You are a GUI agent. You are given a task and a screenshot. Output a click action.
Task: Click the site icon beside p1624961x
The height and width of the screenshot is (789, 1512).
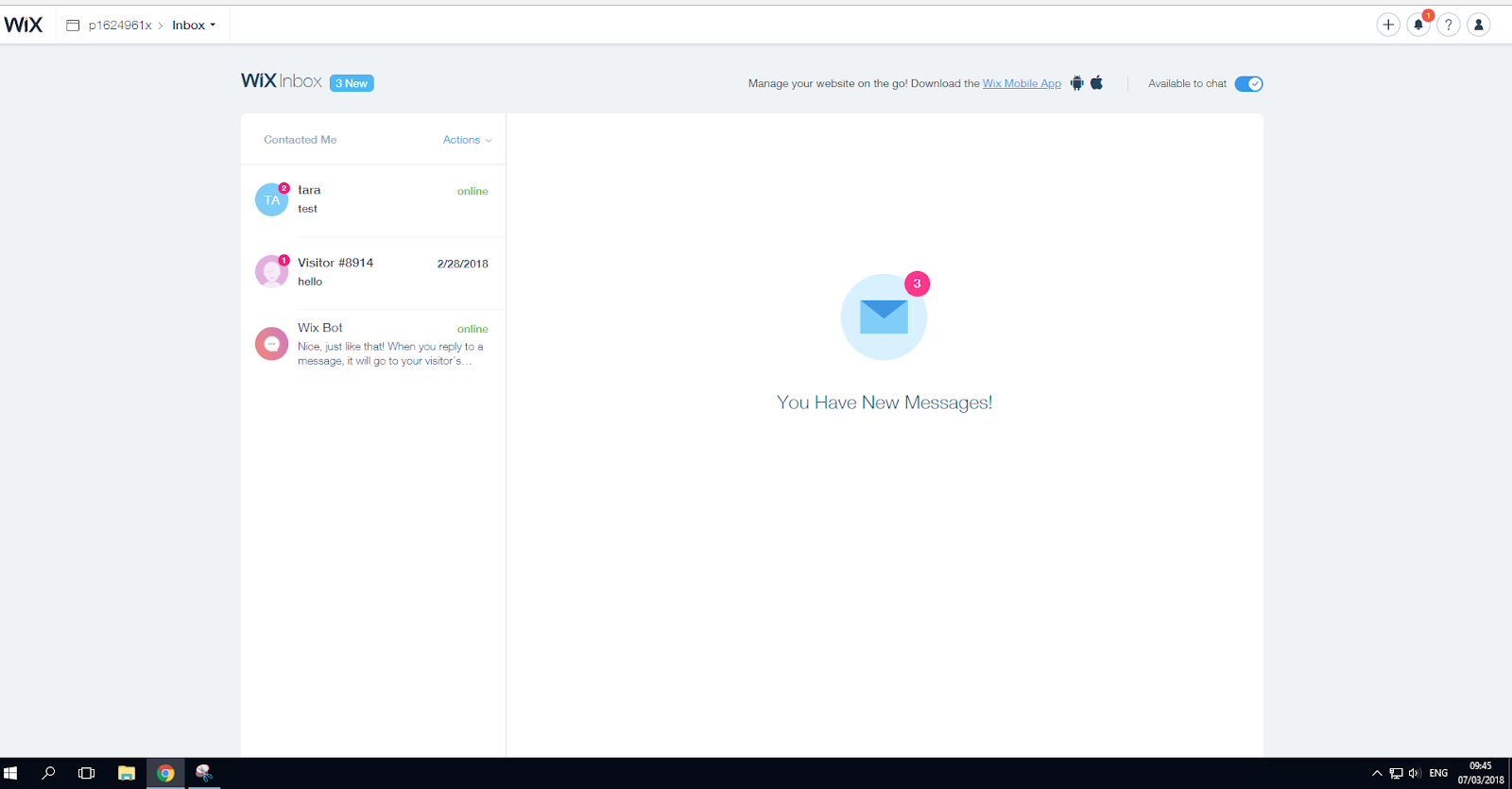[x=73, y=26]
